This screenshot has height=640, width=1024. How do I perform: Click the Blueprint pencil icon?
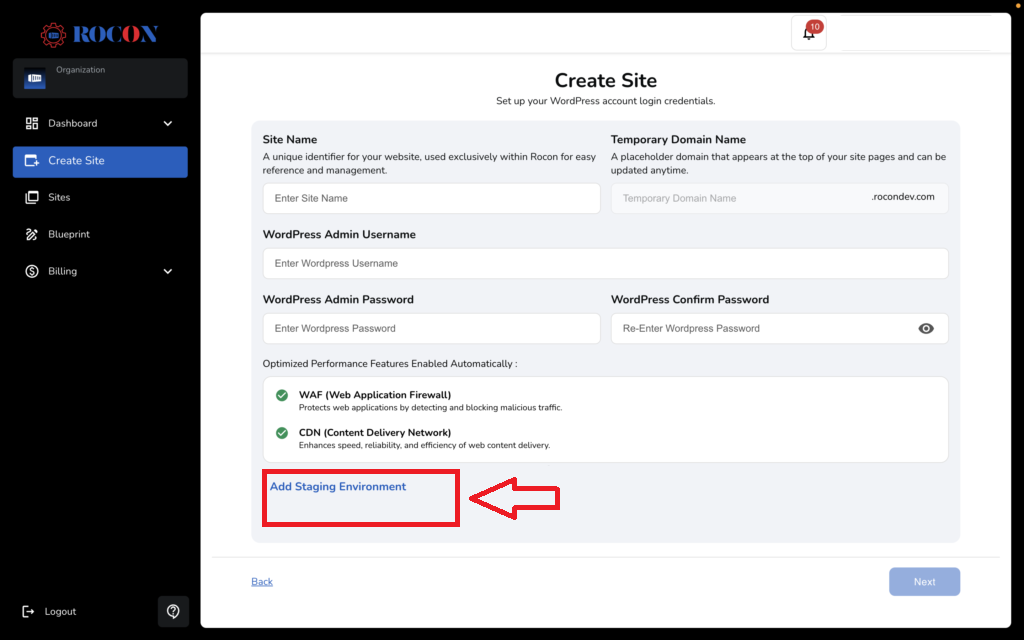pyautogui.click(x=31, y=234)
